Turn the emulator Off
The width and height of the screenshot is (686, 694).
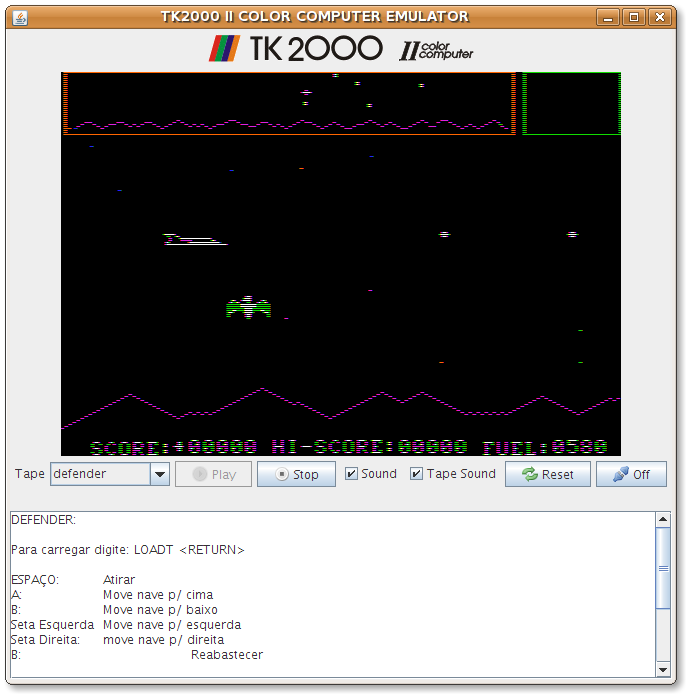tap(631, 474)
